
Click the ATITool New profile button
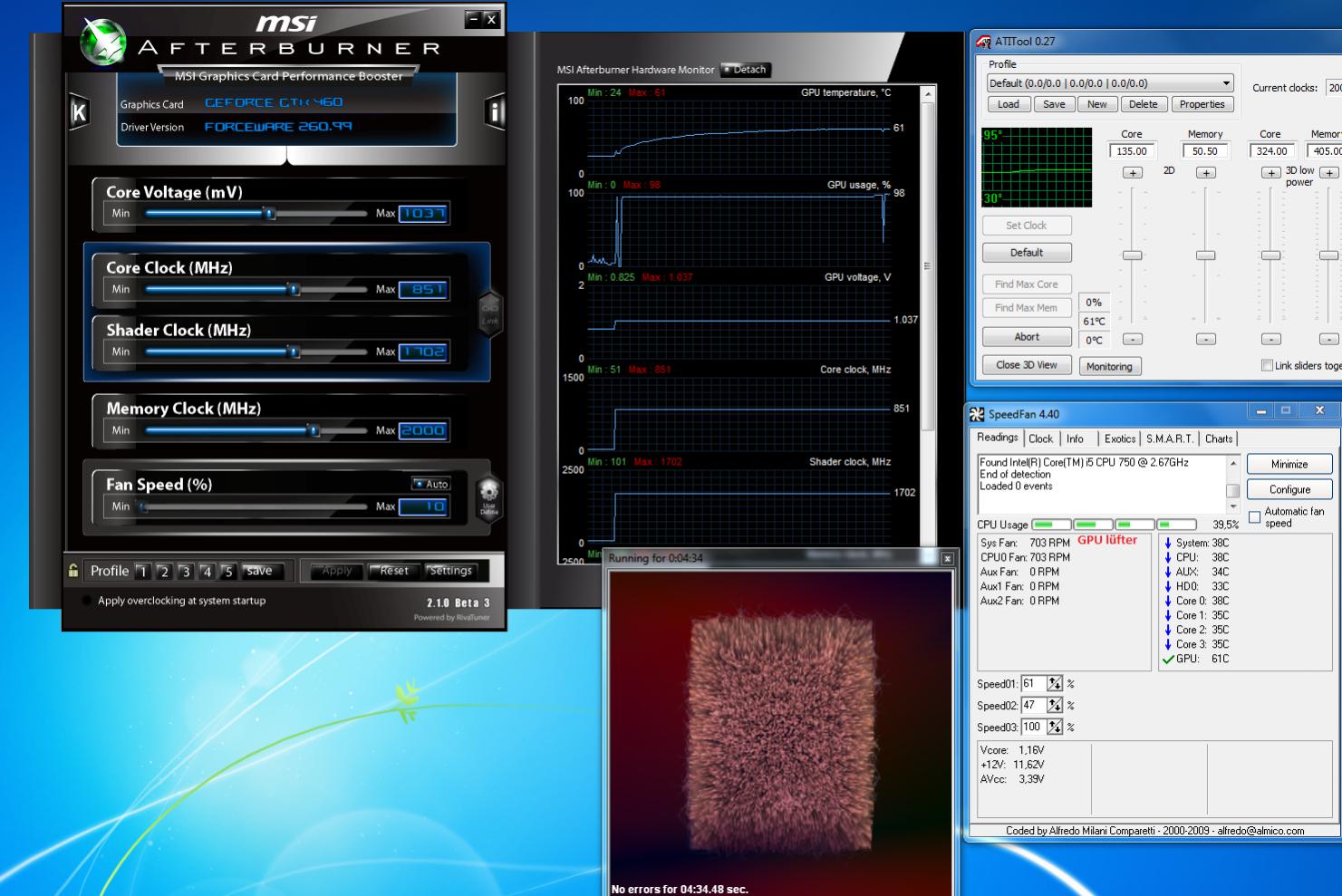point(1096,104)
